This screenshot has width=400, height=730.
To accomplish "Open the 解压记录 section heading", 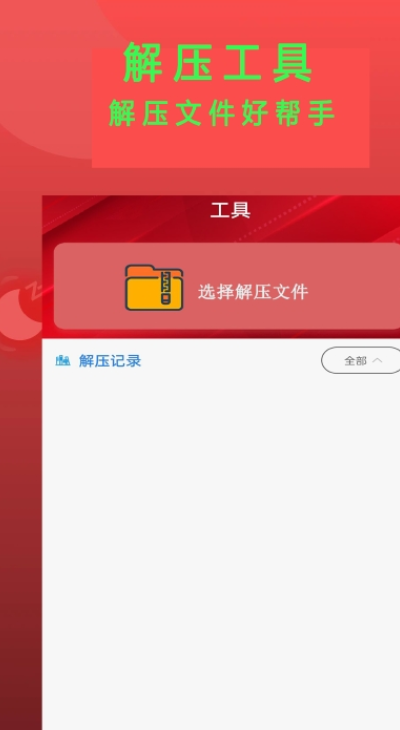I will tap(110, 361).
